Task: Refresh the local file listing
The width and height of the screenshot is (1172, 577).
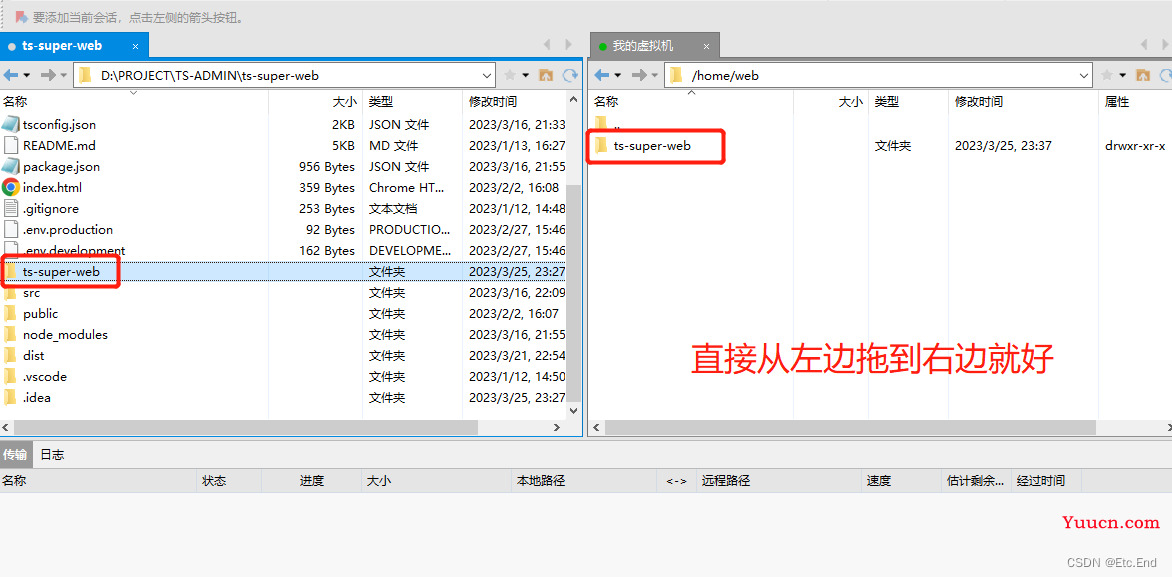Action: tap(570, 75)
